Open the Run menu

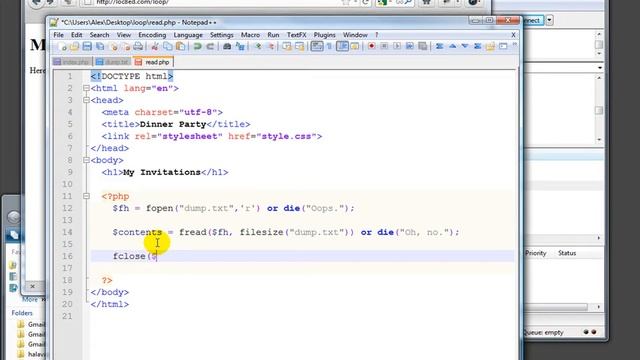pos(273,35)
